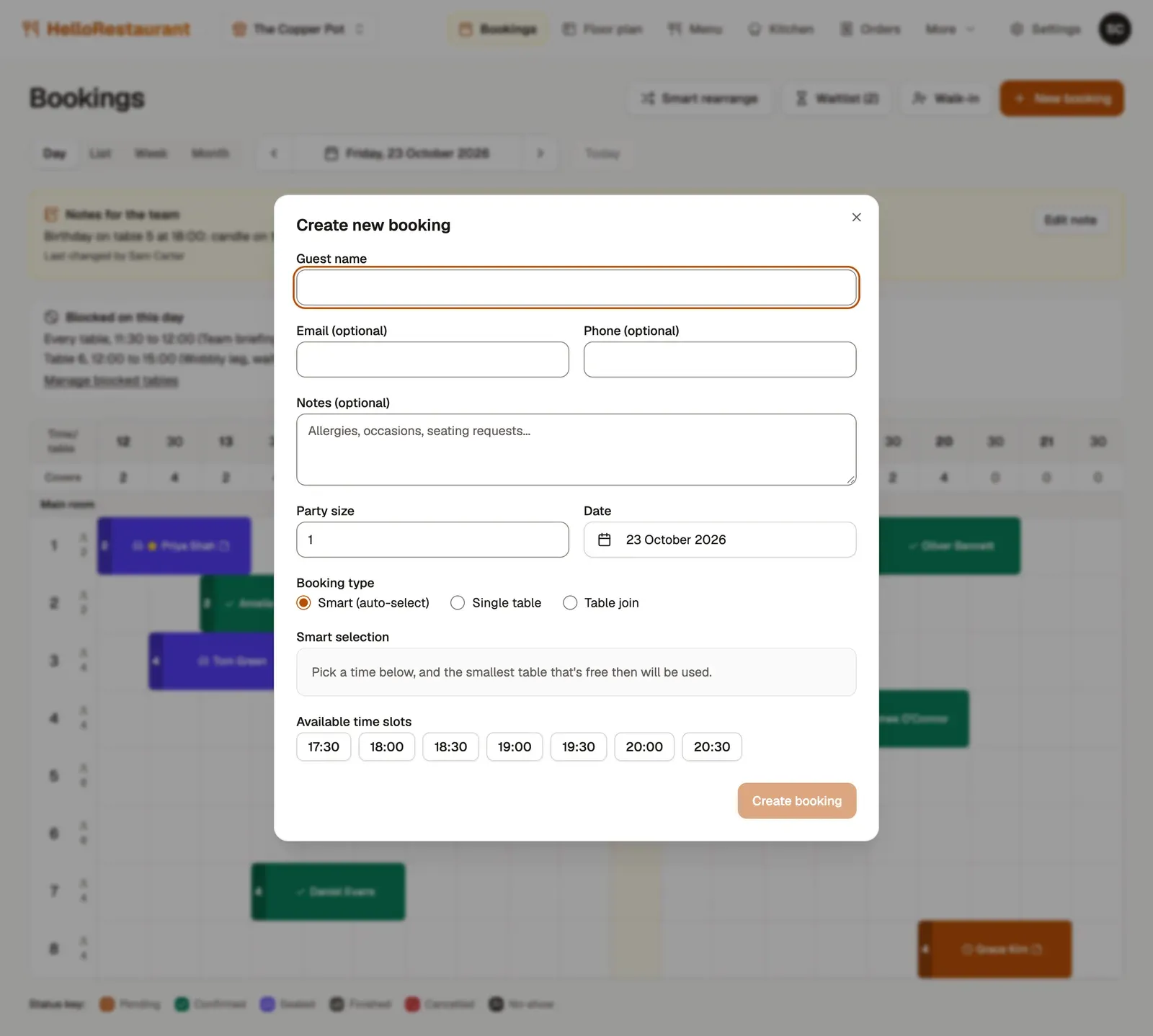Open the user avatar menu

(1115, 29)
